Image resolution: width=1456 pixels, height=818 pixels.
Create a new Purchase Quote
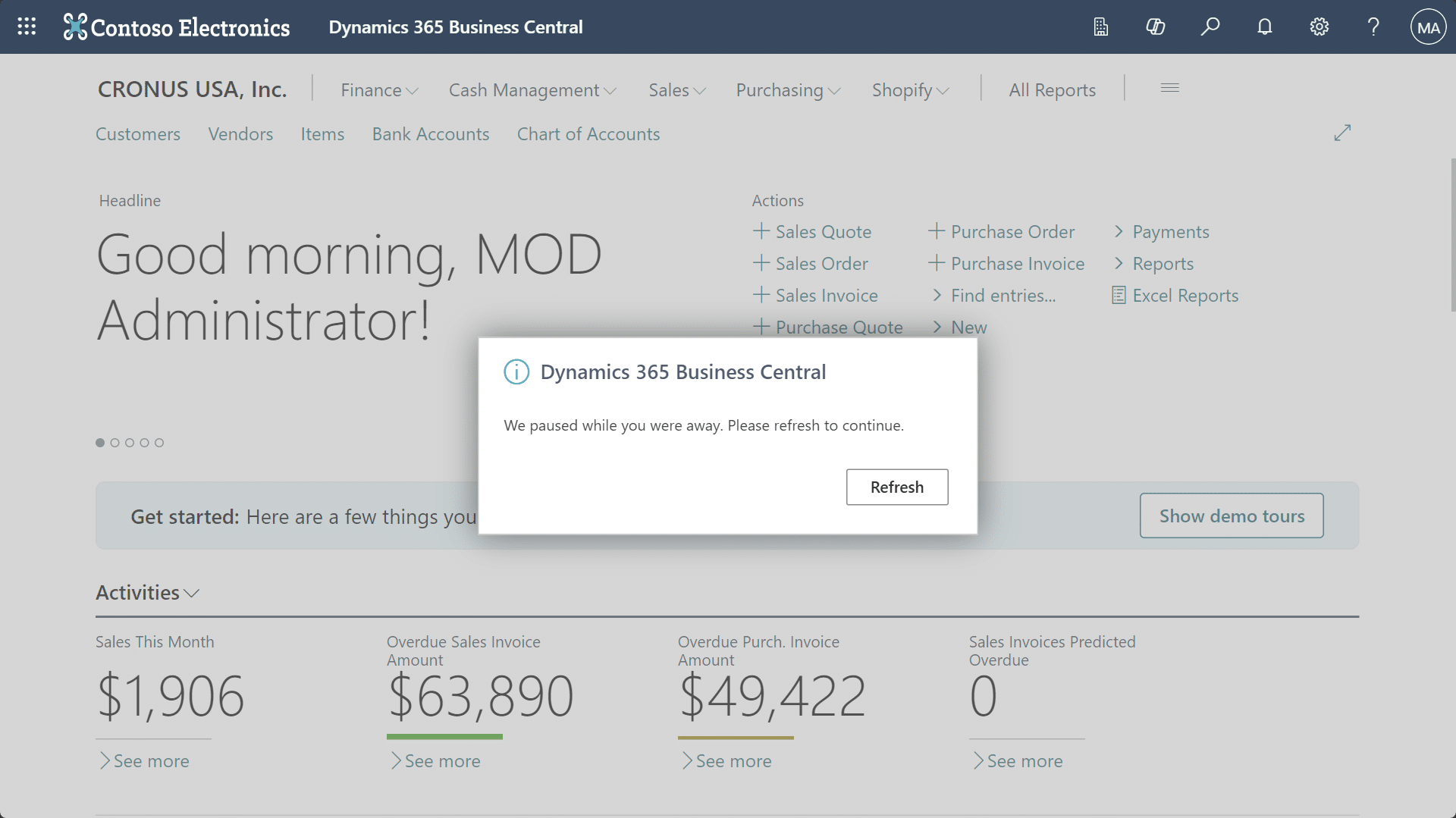pos(828,328)
